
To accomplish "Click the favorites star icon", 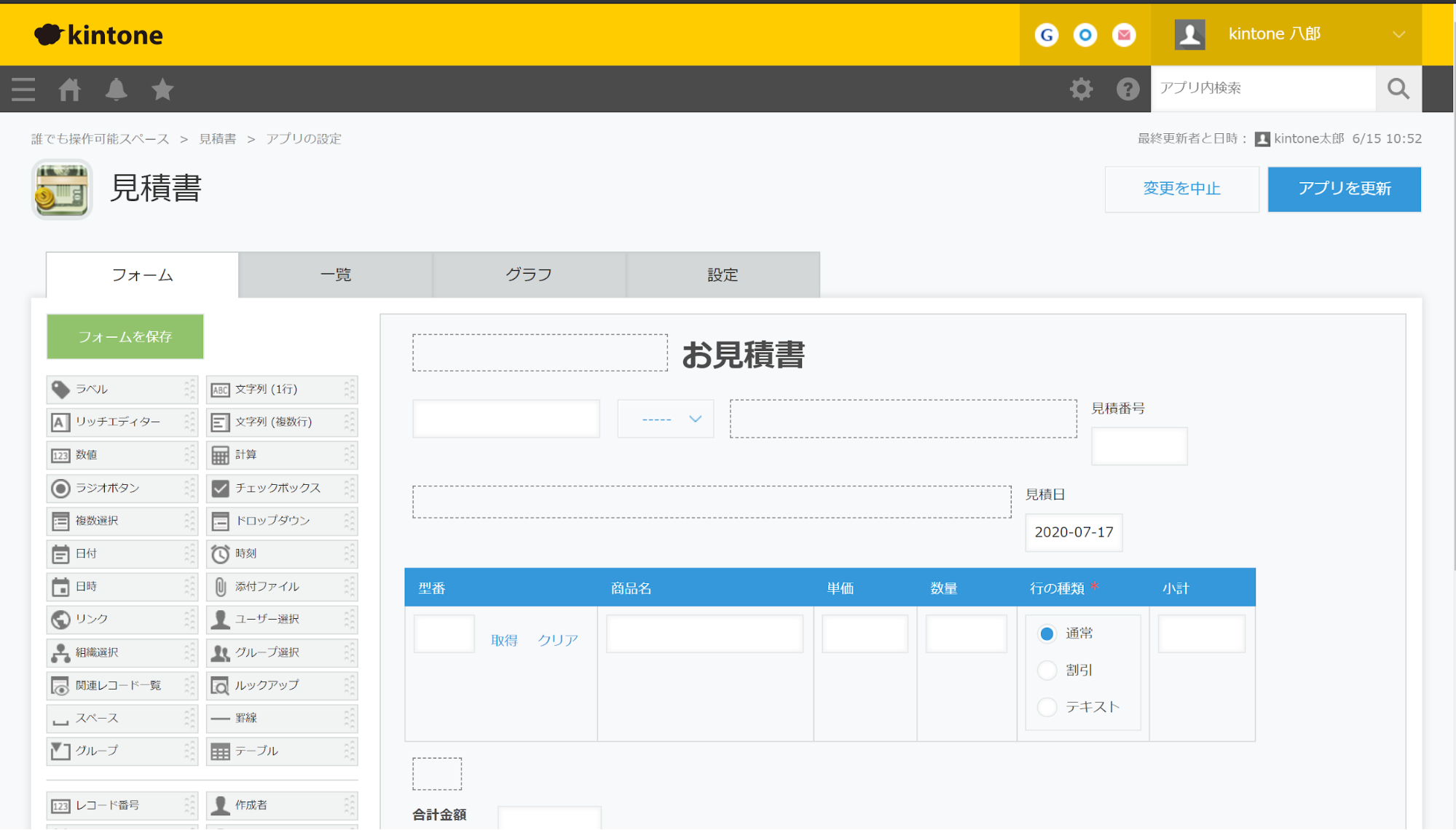I will tap(162, 89).
